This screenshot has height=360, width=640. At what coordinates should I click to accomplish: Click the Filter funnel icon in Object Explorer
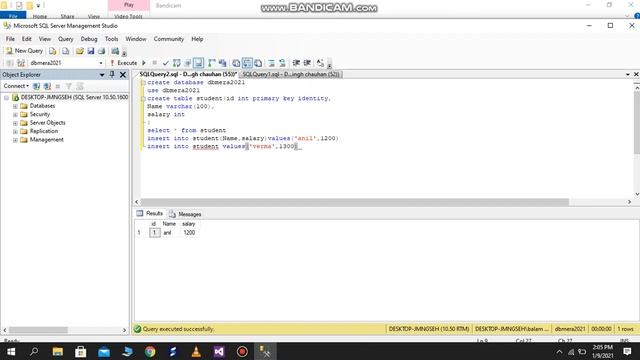pos(69,86)
